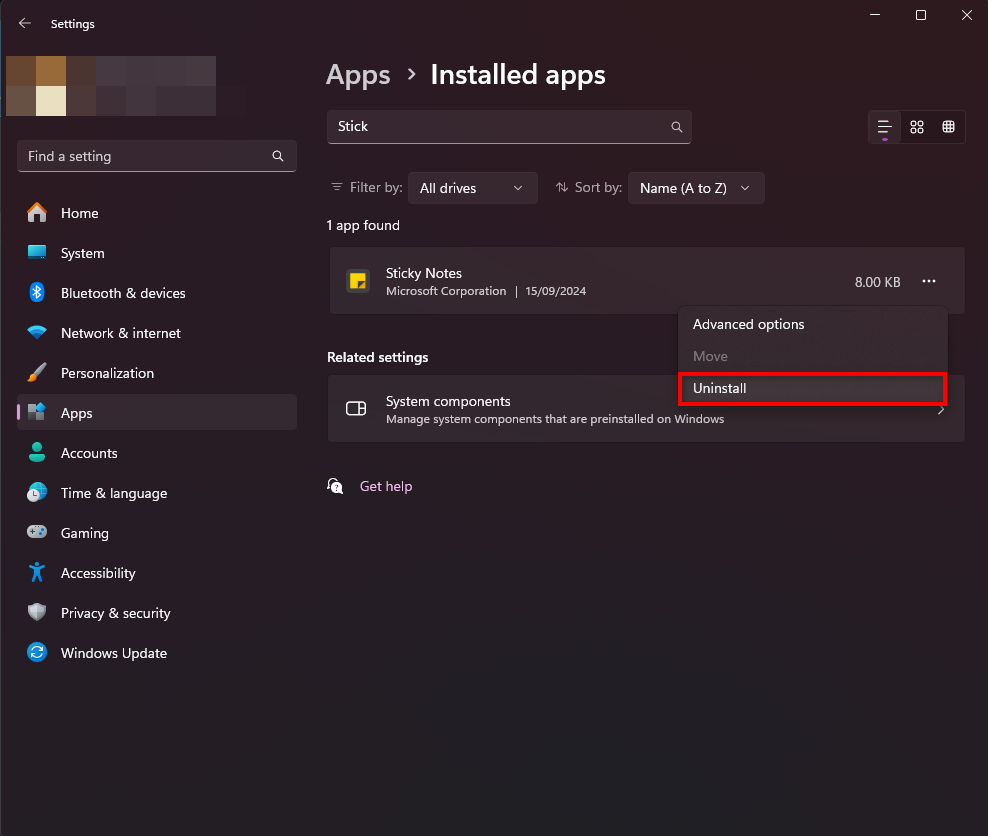The image size is (988, 836).
Task: Open the Sticky Notes app icon
Action: click(x=357, y=281)
